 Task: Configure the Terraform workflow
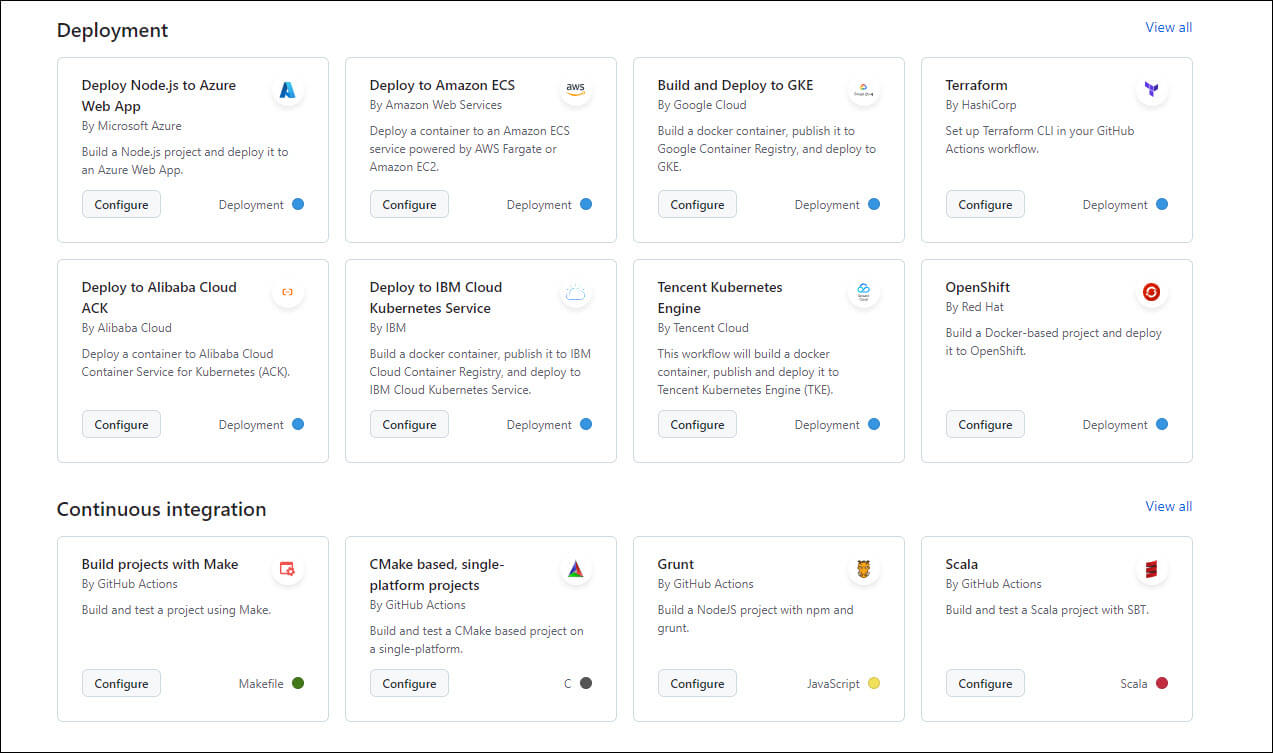[985, 204]
